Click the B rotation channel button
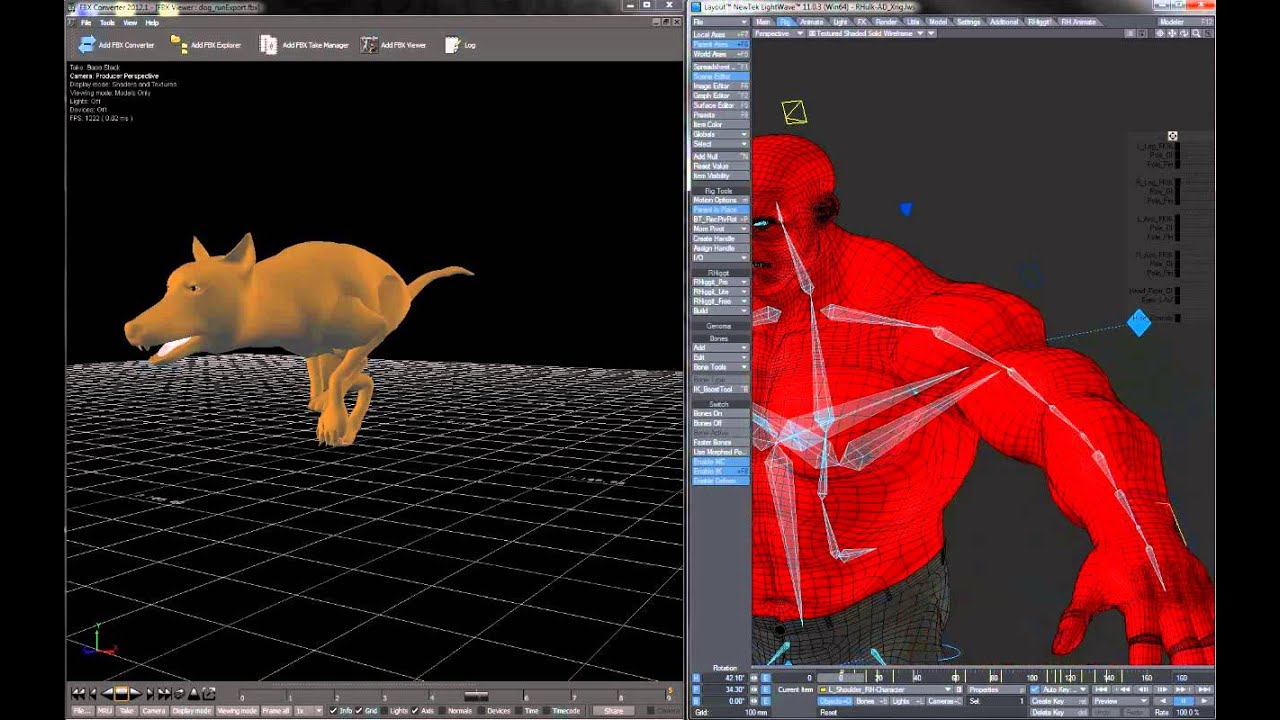The width and height of the screenshot is (1280, 720). pyautogui.click(x=697, y=701)
